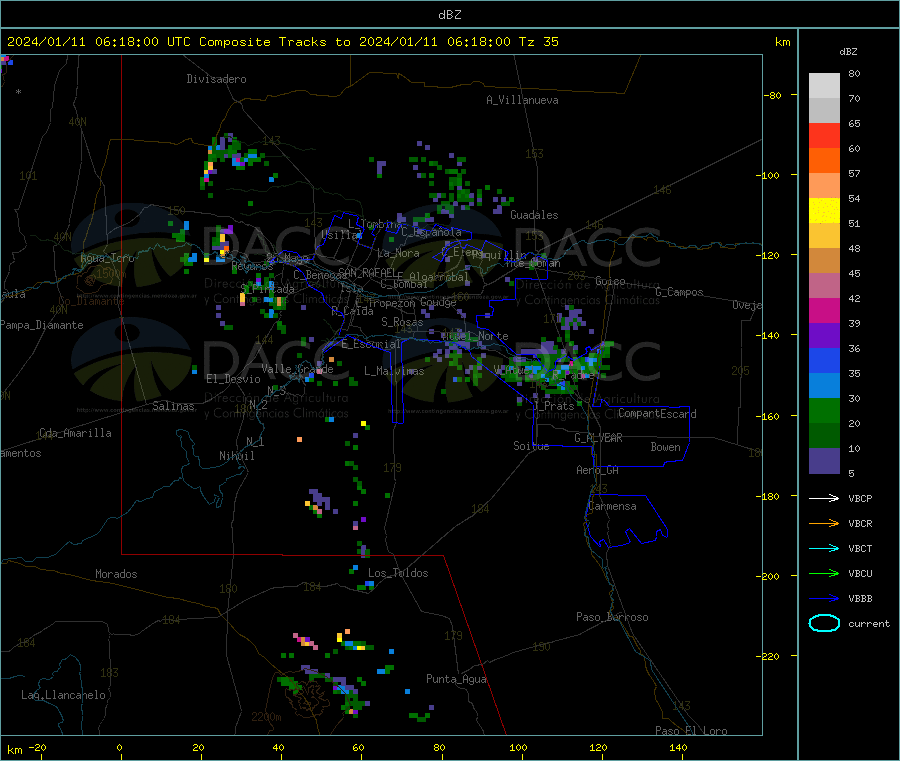This screenshot has height=761, width=900.
Task: Click the 'Pampa_Diamante' map label
Action: 42,325
